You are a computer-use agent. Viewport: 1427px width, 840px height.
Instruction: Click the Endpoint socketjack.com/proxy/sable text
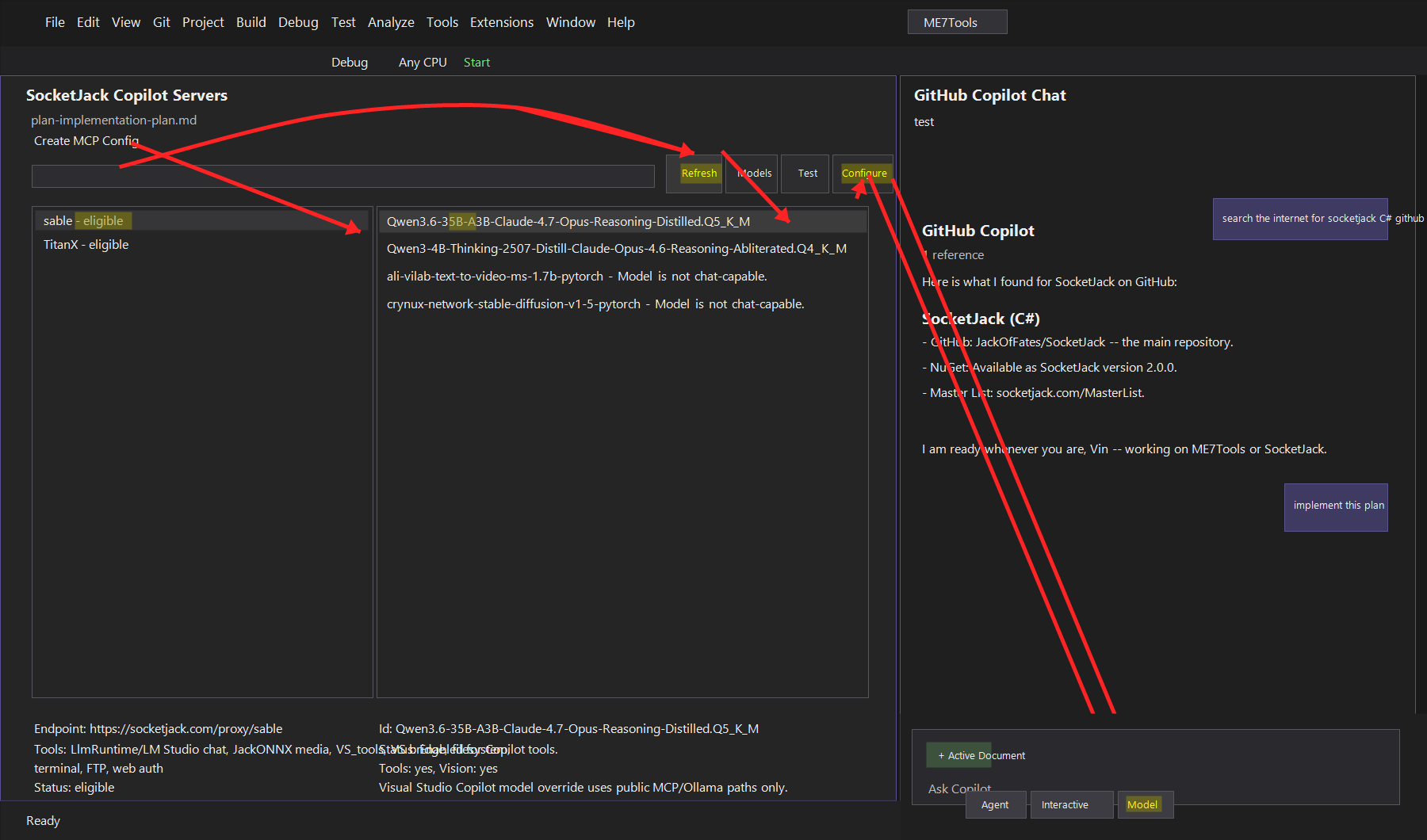coord(158,728)
